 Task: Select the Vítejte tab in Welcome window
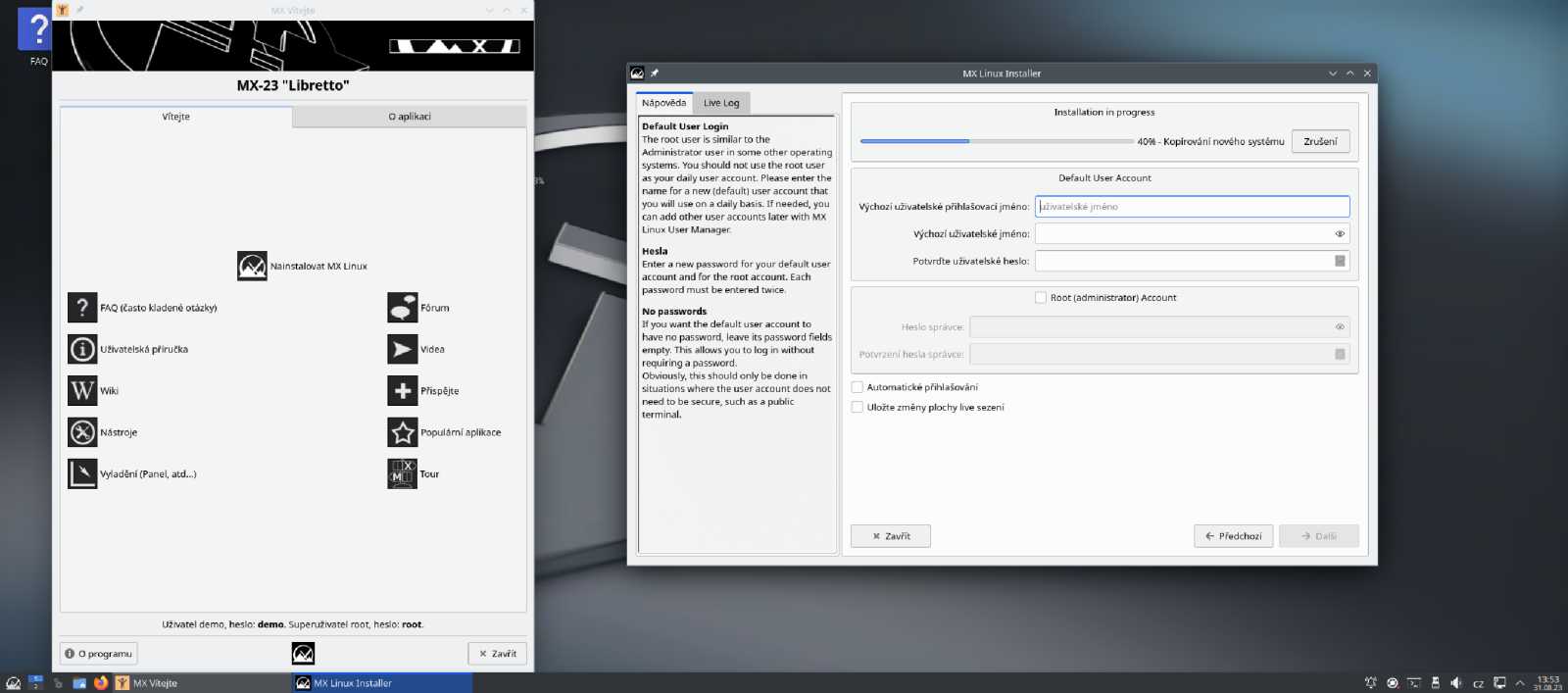[x=176, y=117]
